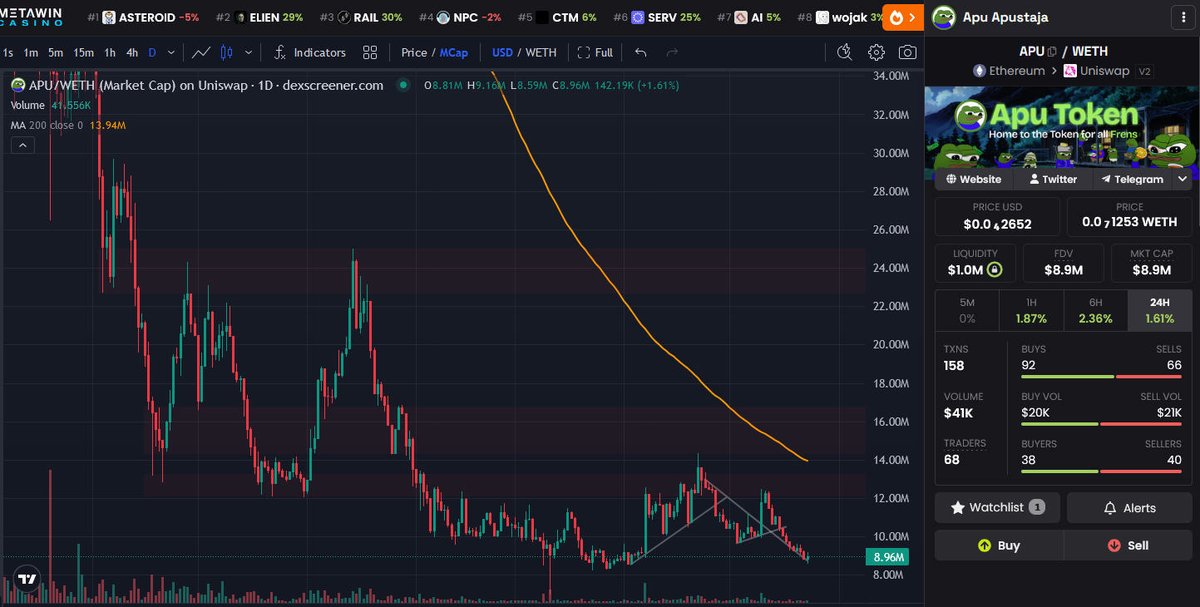Collapse the indicator legend chevron

point(22,145)
